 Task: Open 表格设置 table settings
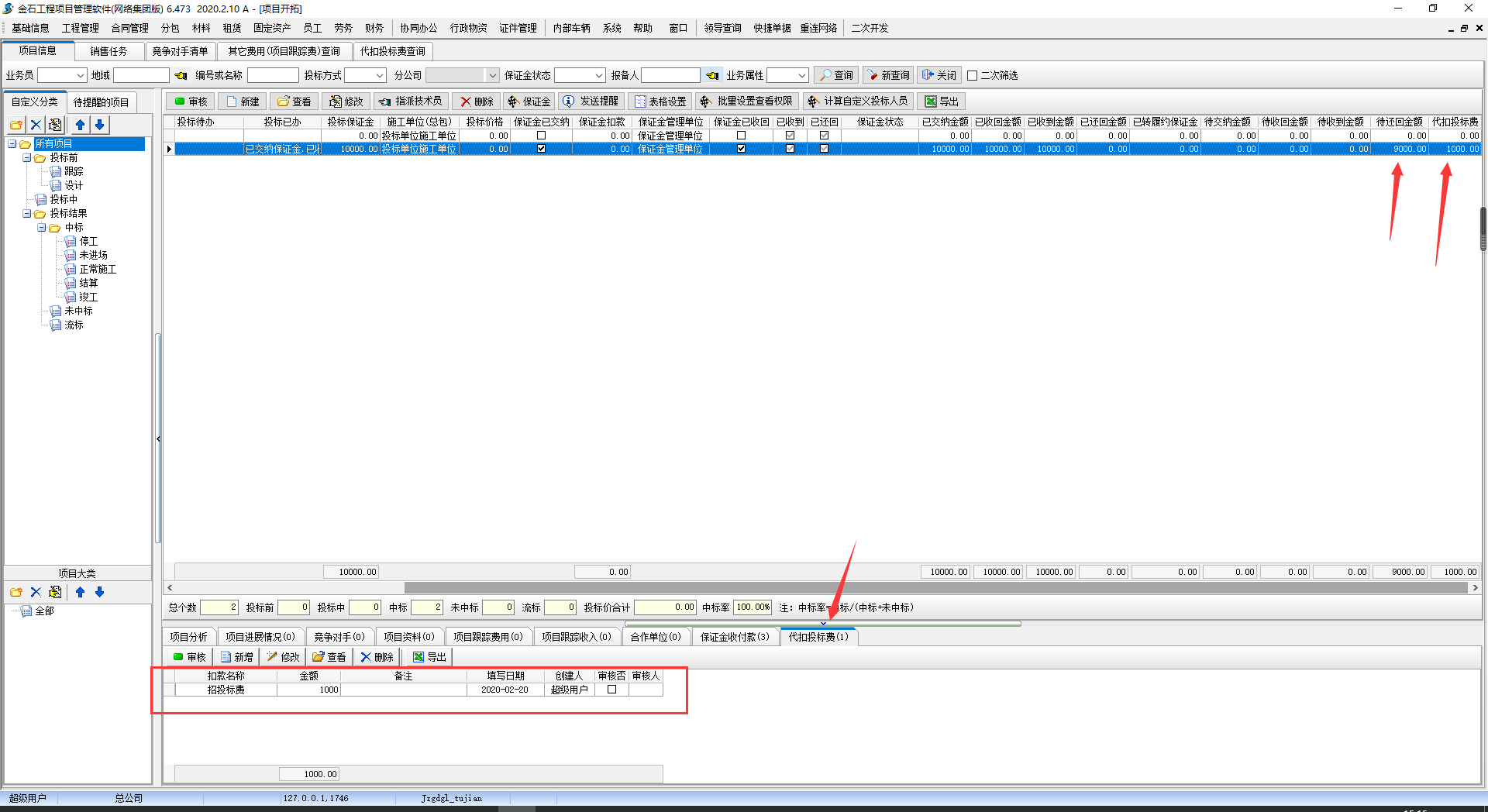pos(660,101)
